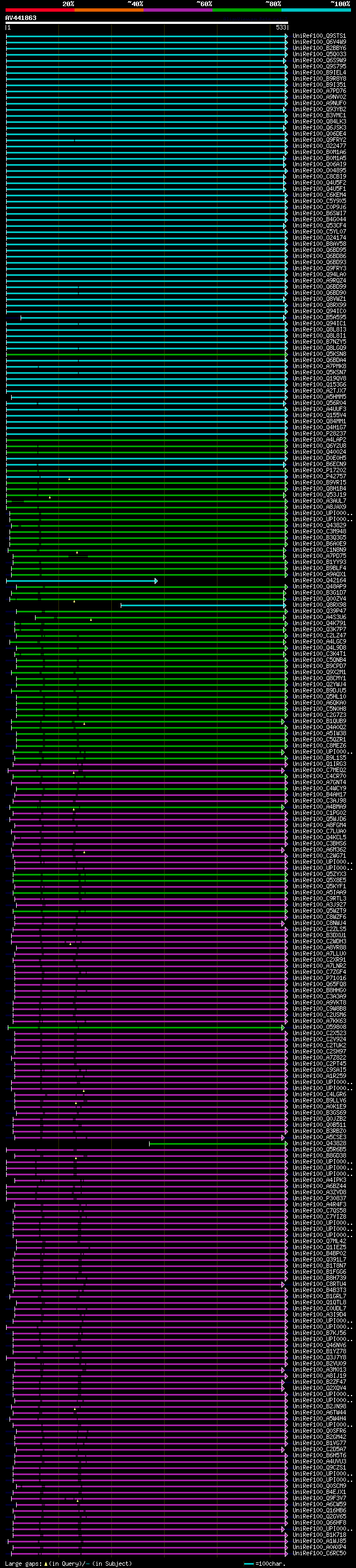Select the UniRef100_Q9FRY2 label
Image resolution: width=356 pixels, height=1568 pixels.
[x=319, y=140]
